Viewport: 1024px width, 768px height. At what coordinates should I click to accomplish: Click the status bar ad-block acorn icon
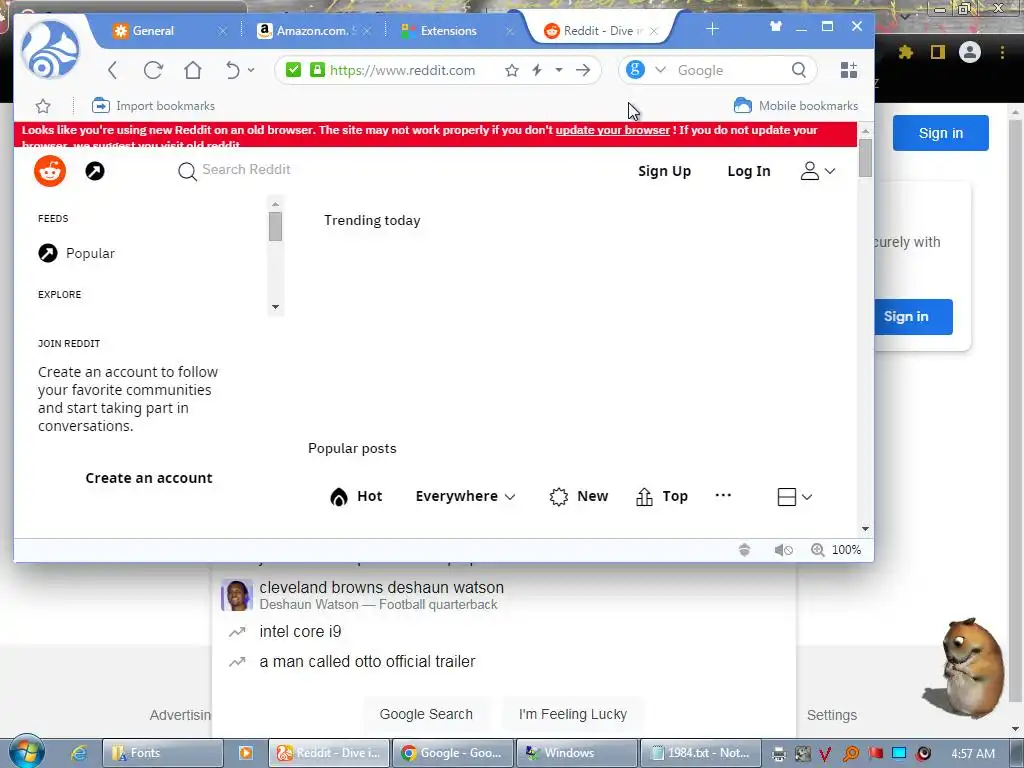744,550
